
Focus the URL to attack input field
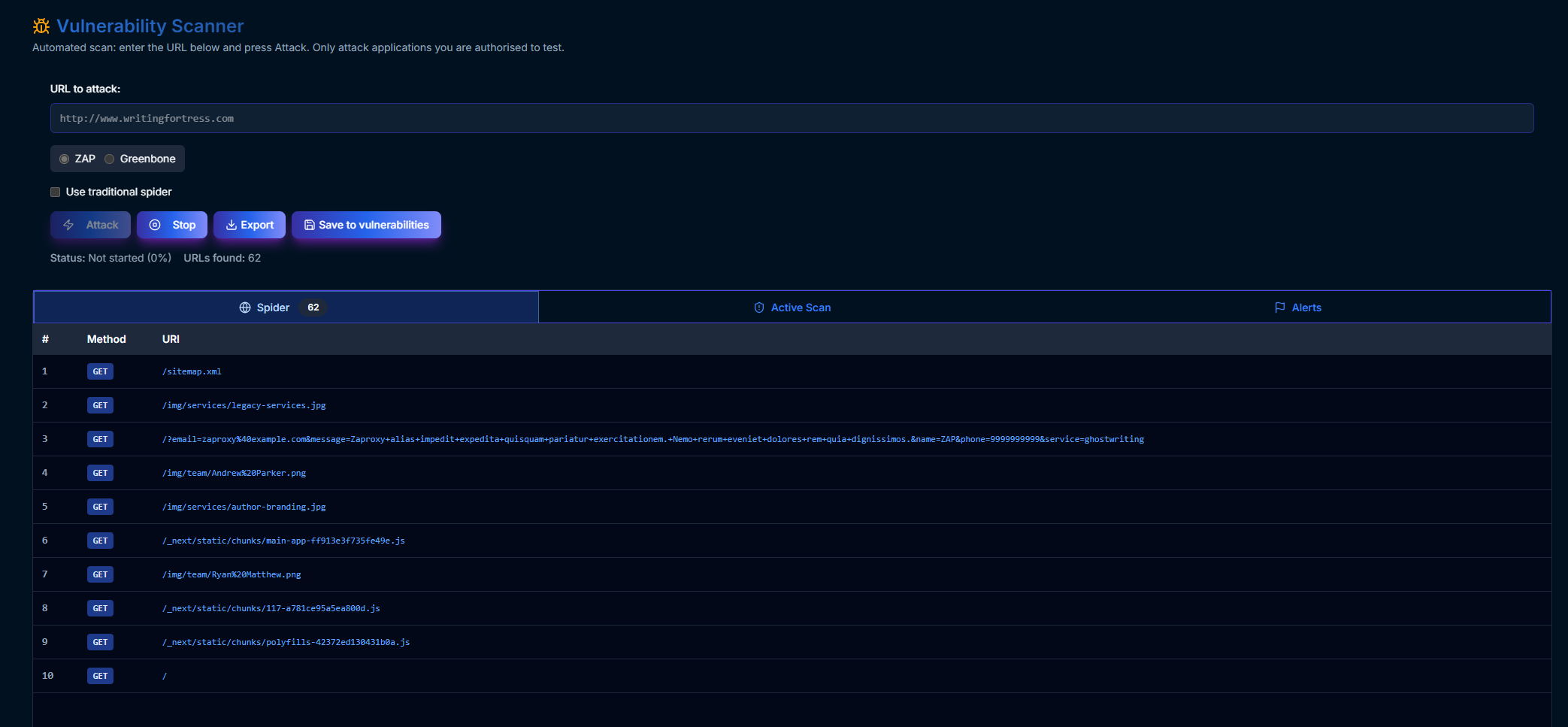(x=792, y=118)
